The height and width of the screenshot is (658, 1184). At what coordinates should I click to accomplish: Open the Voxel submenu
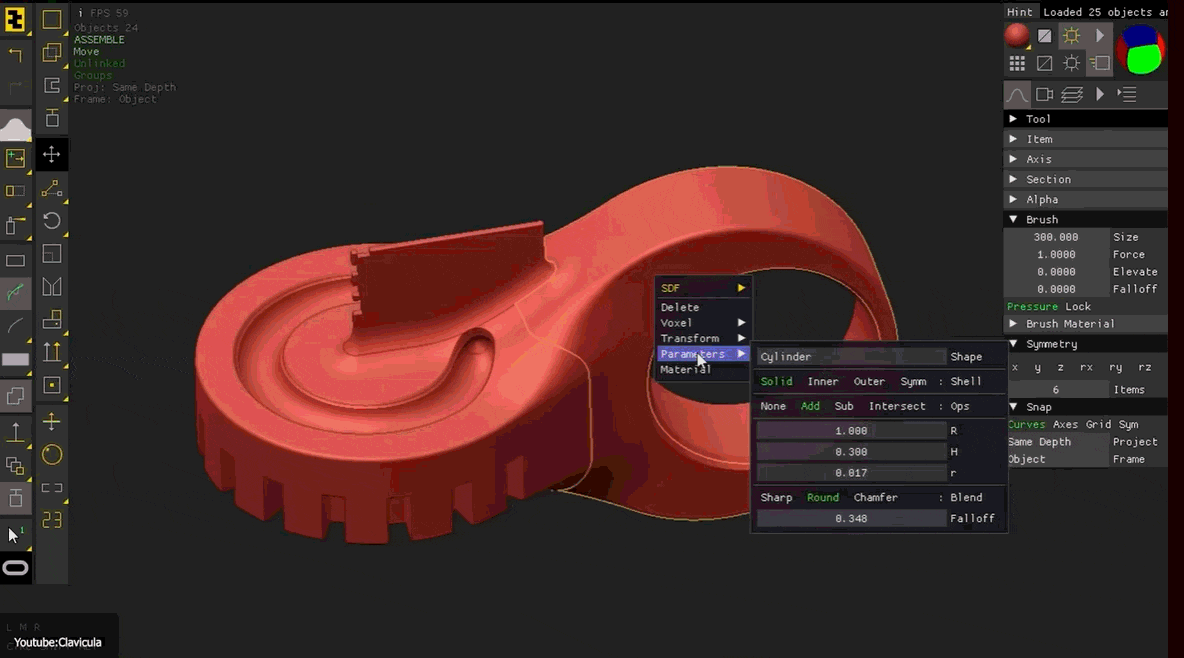(702, 323)
